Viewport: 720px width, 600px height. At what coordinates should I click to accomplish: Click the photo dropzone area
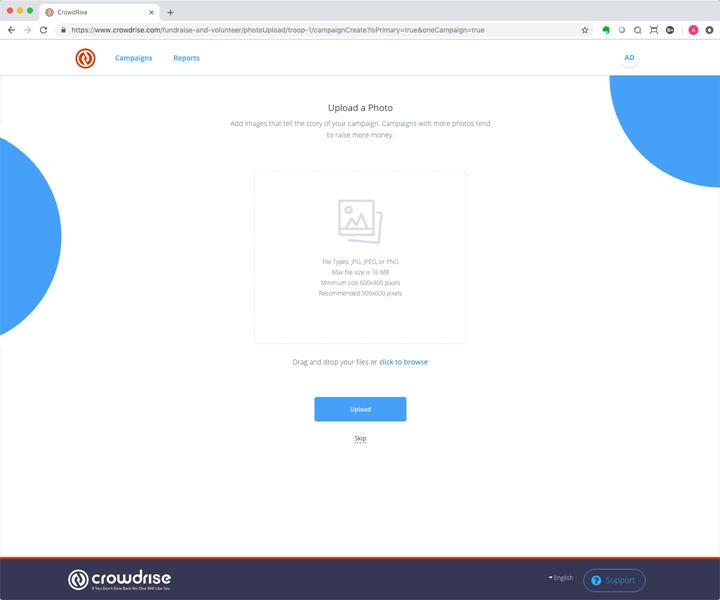(x=360, y=258)
